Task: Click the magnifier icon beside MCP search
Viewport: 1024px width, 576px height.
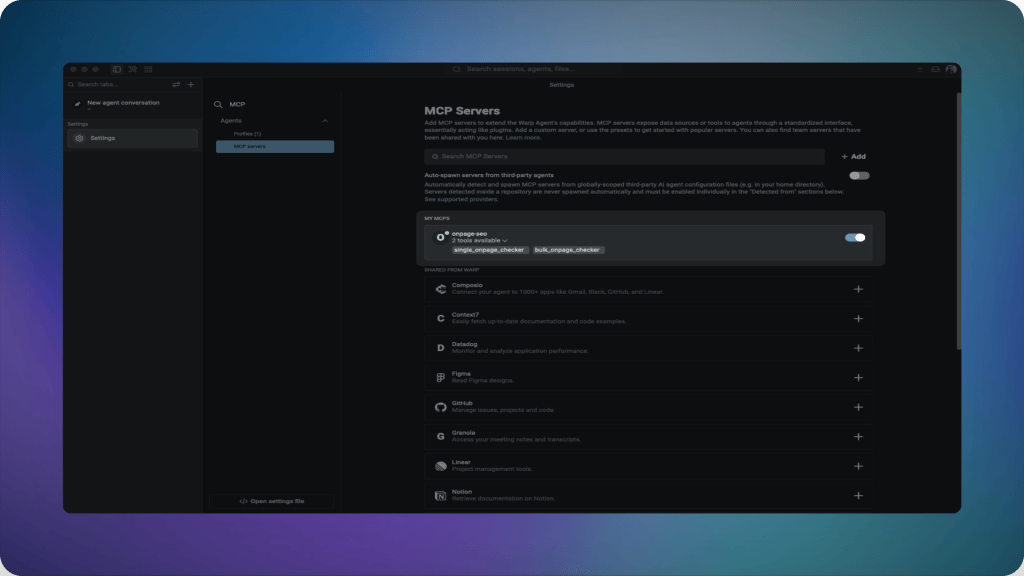Action: coord(218,104)
